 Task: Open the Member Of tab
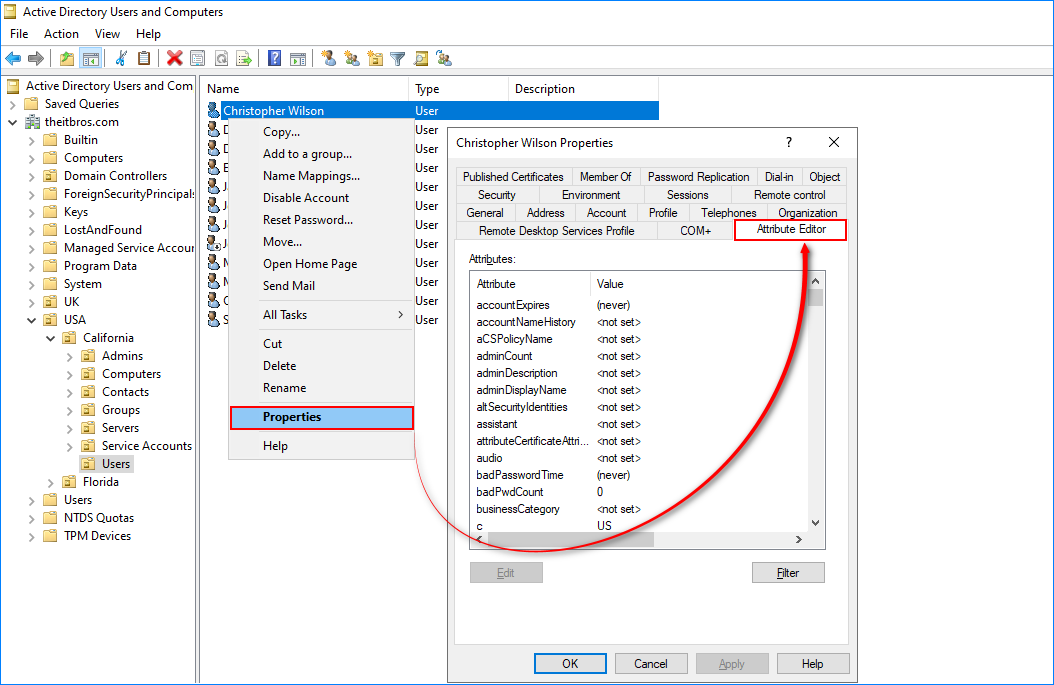coord(606,177)
